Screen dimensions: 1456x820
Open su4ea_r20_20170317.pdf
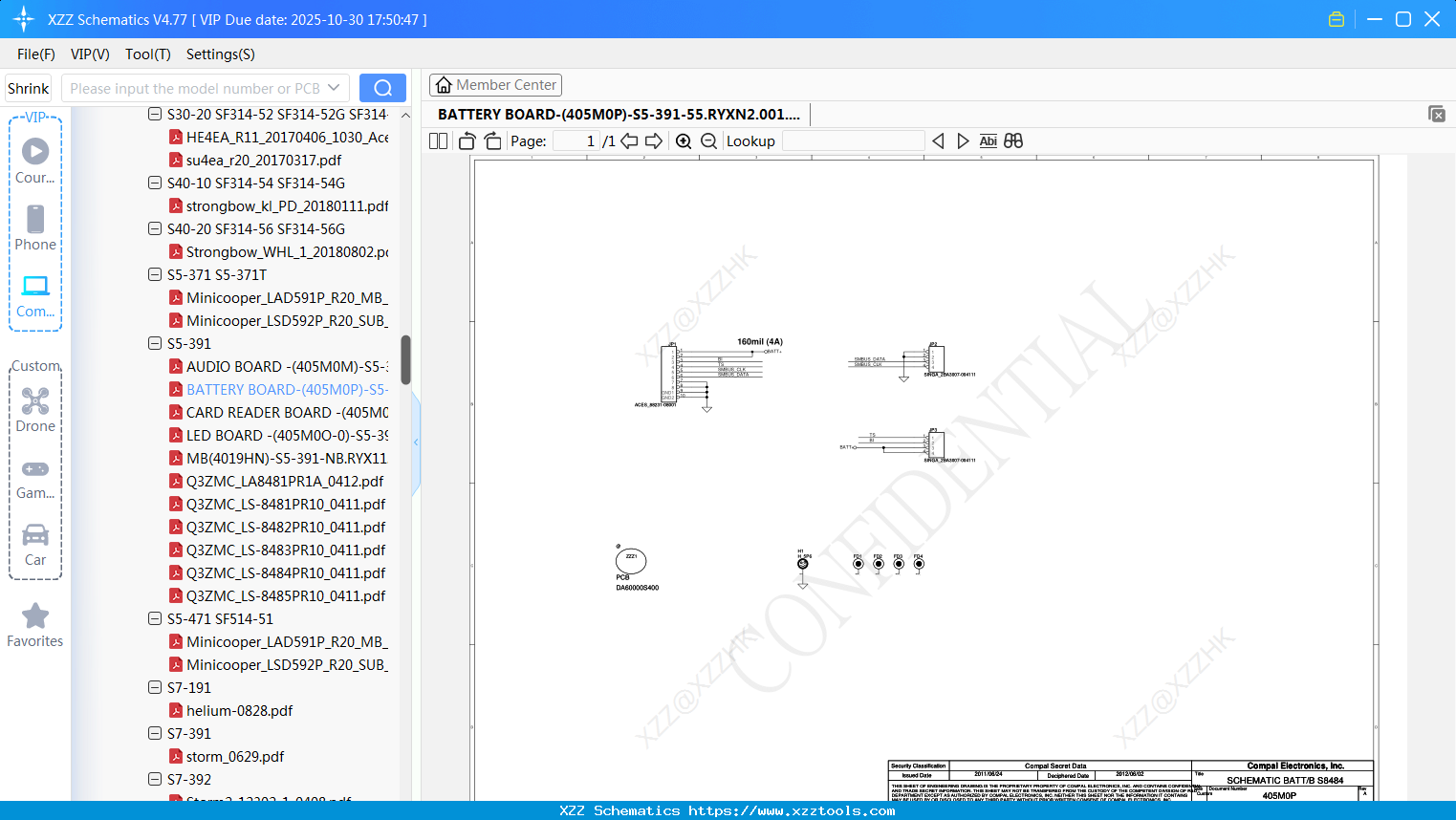264,160
